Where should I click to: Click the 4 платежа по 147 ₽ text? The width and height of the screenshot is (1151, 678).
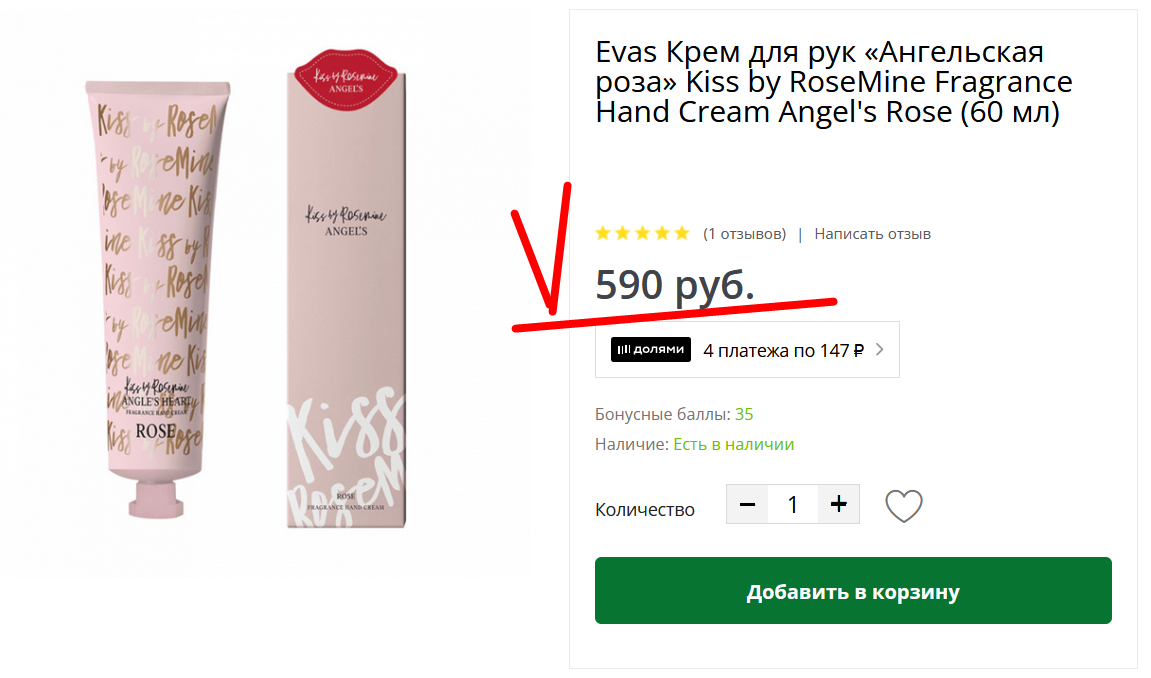point(783,351)
